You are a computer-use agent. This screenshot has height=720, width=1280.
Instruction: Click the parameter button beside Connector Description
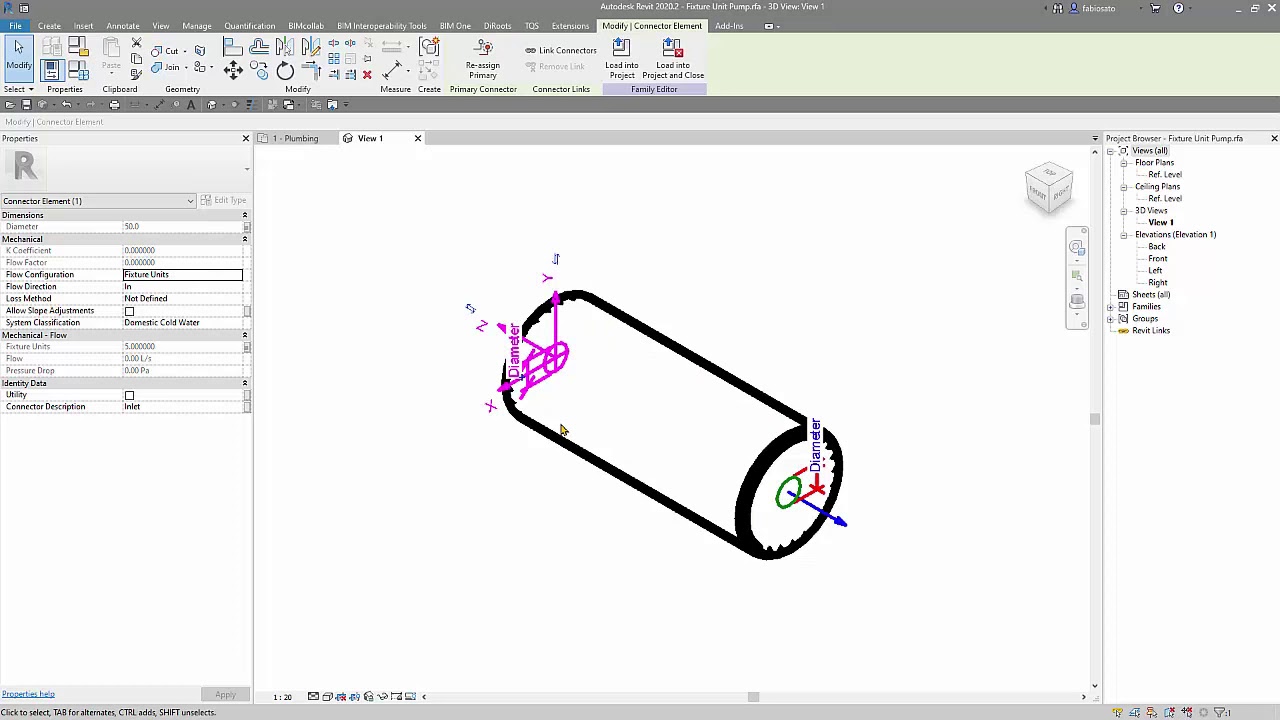point(246,407)
